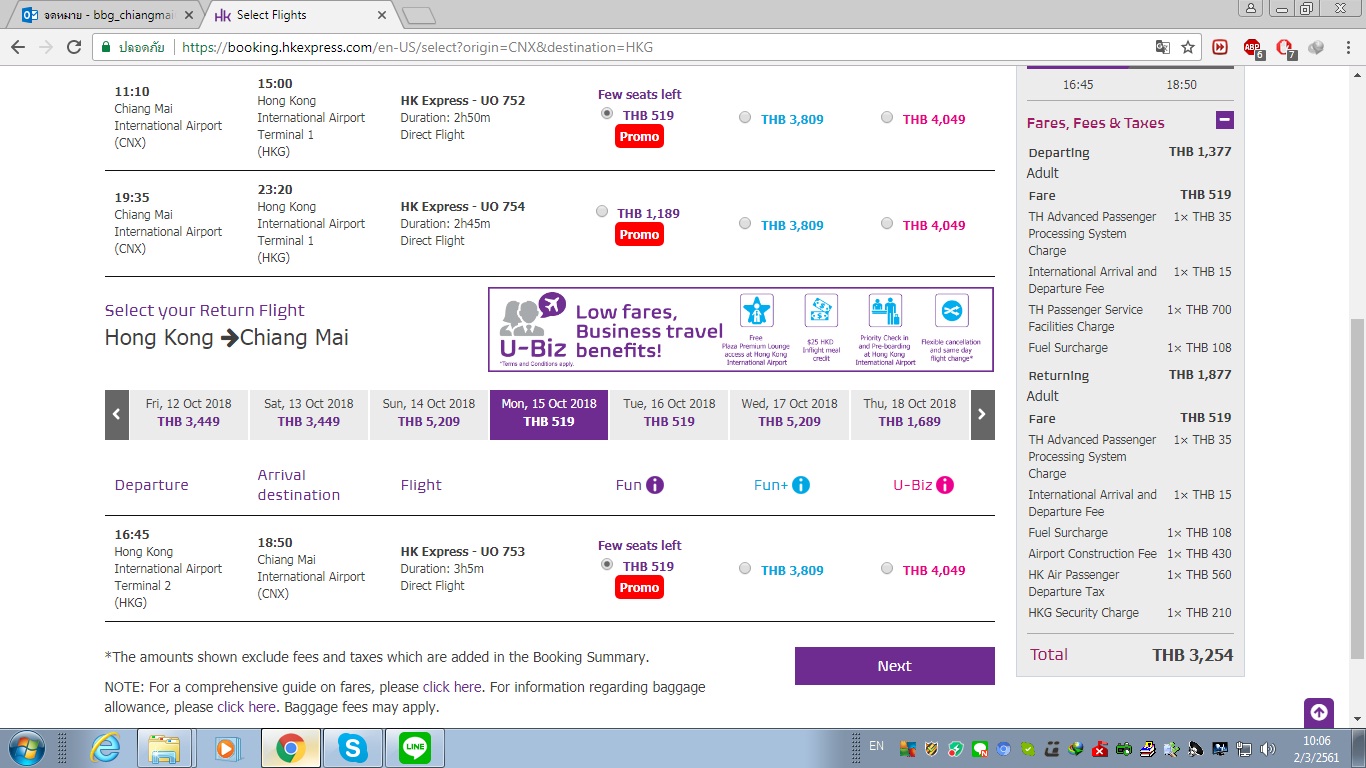Click the EN language indicator
This screenshot has width=1366, height=768.
point(877,746)
